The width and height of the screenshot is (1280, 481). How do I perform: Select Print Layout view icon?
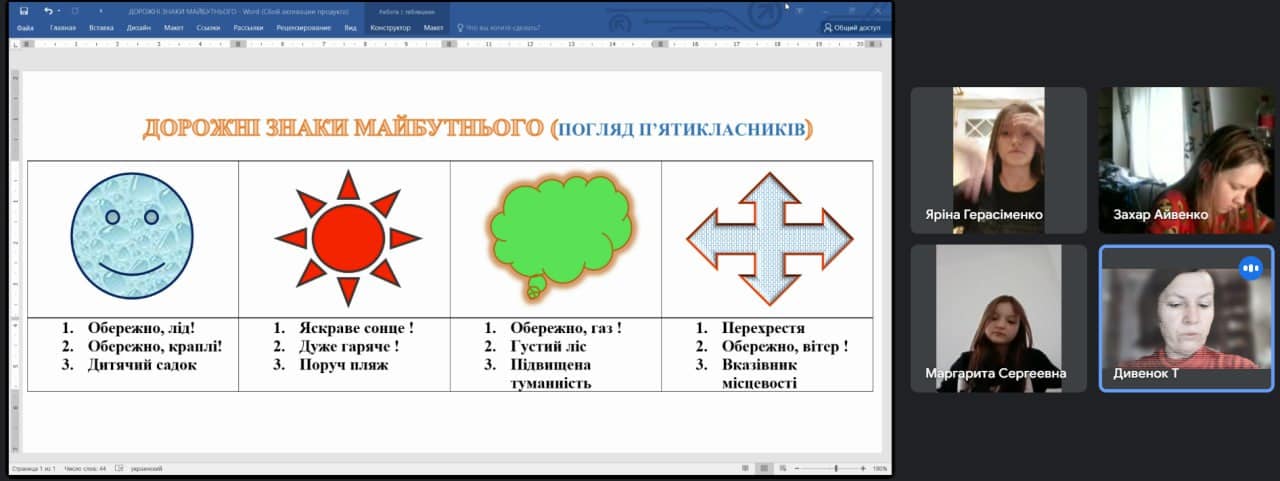point(764,468)
